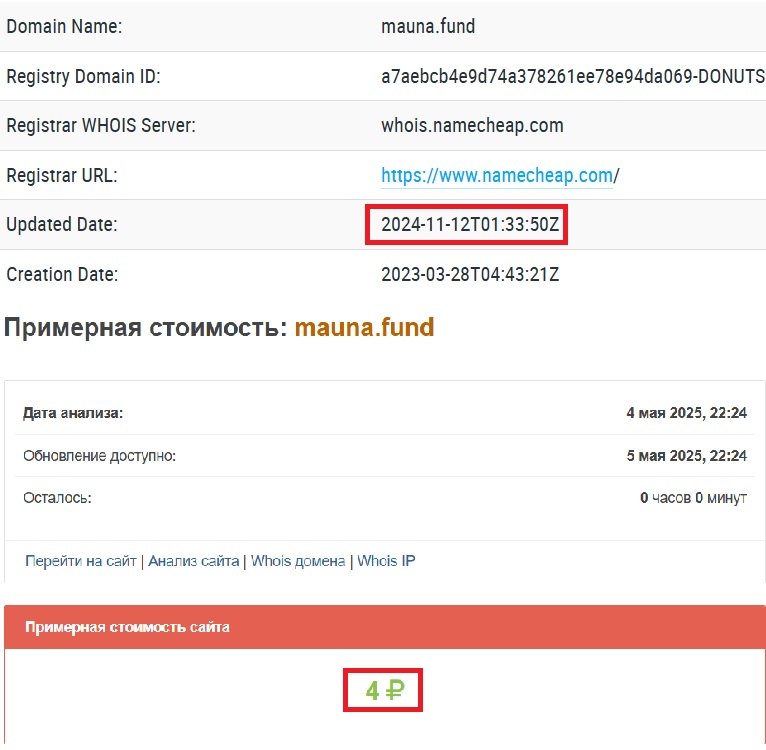Viewport: 766px width, 750px height.
Task: Click the green 4 ₽ site value
Action: tap(383, 690)
